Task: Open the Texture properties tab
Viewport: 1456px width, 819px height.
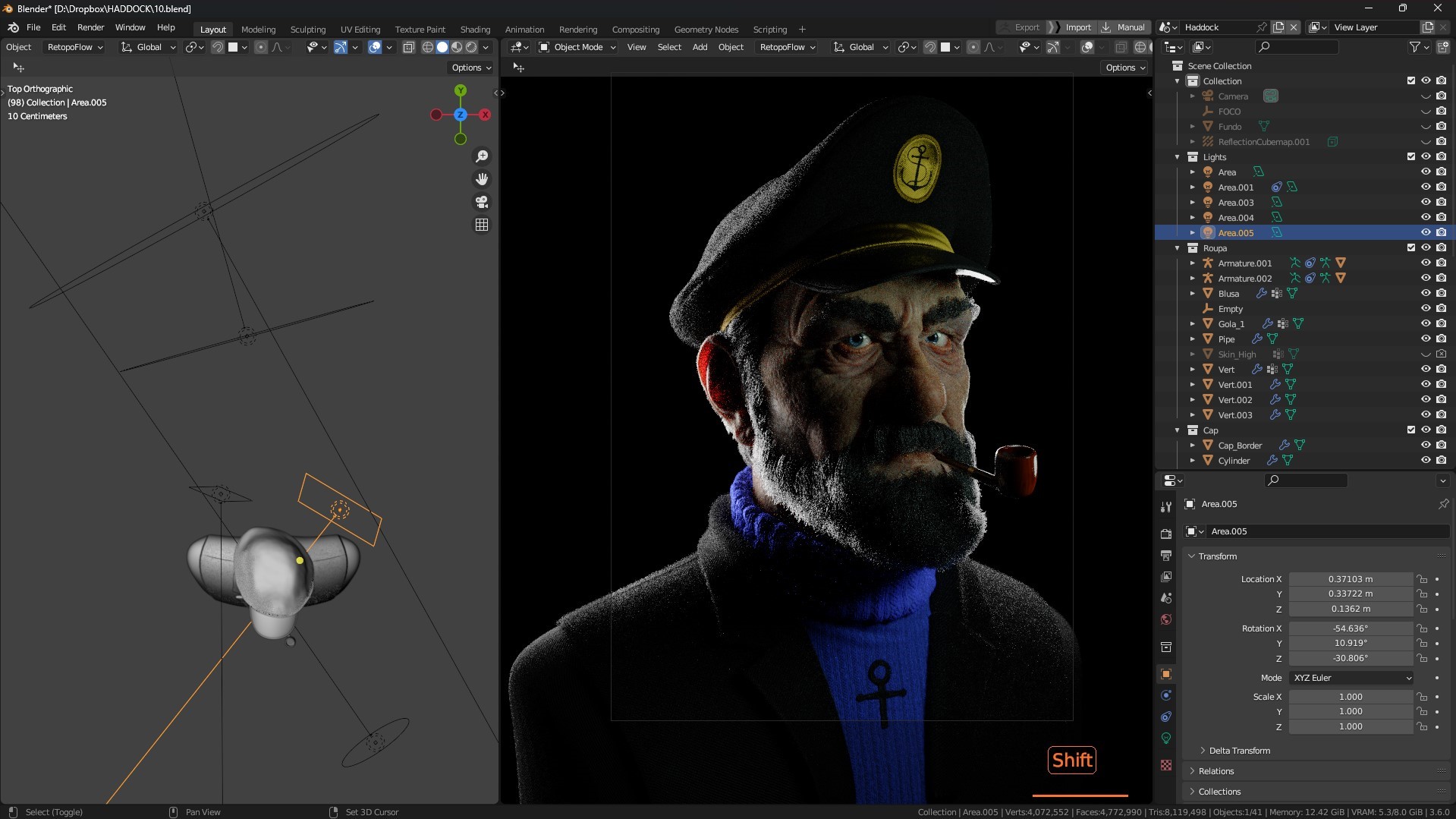Action: pyautogui.click(x=1166, y=765)
